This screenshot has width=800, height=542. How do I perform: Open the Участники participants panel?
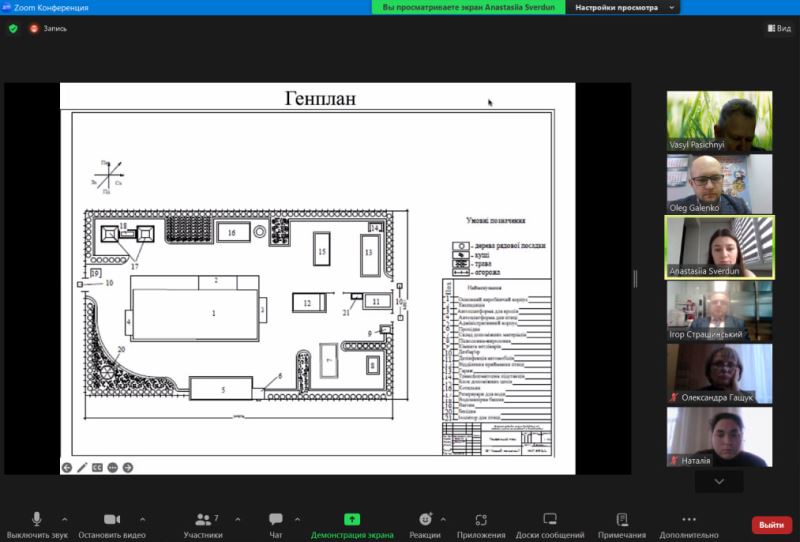click(202, 524)
